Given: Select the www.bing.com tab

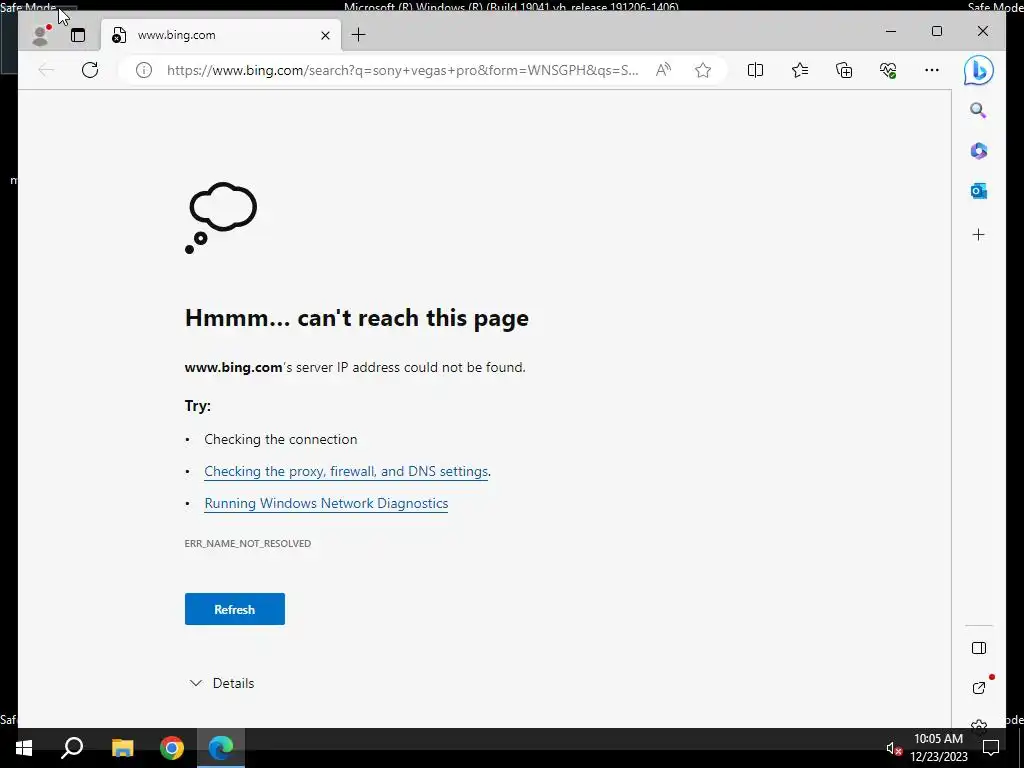Looking at the screenshot, I should point(220,35).
